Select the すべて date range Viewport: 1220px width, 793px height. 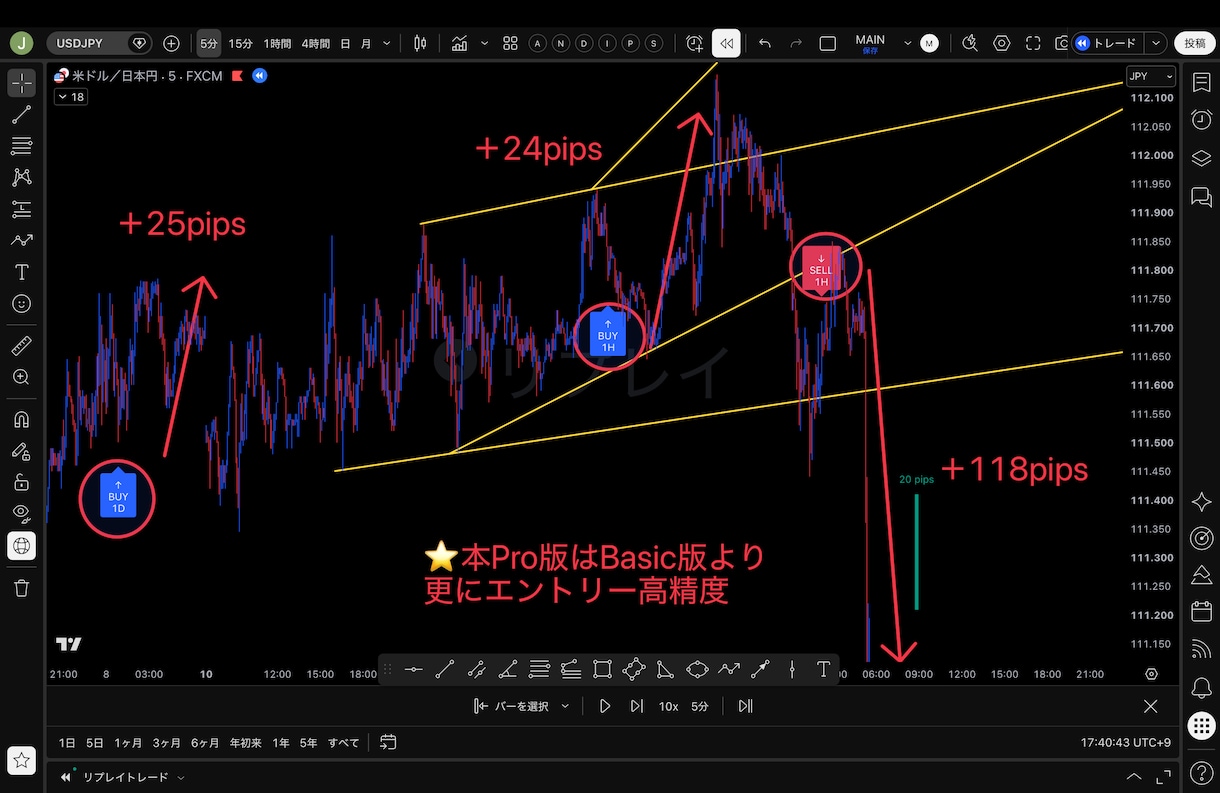(343, 743)
